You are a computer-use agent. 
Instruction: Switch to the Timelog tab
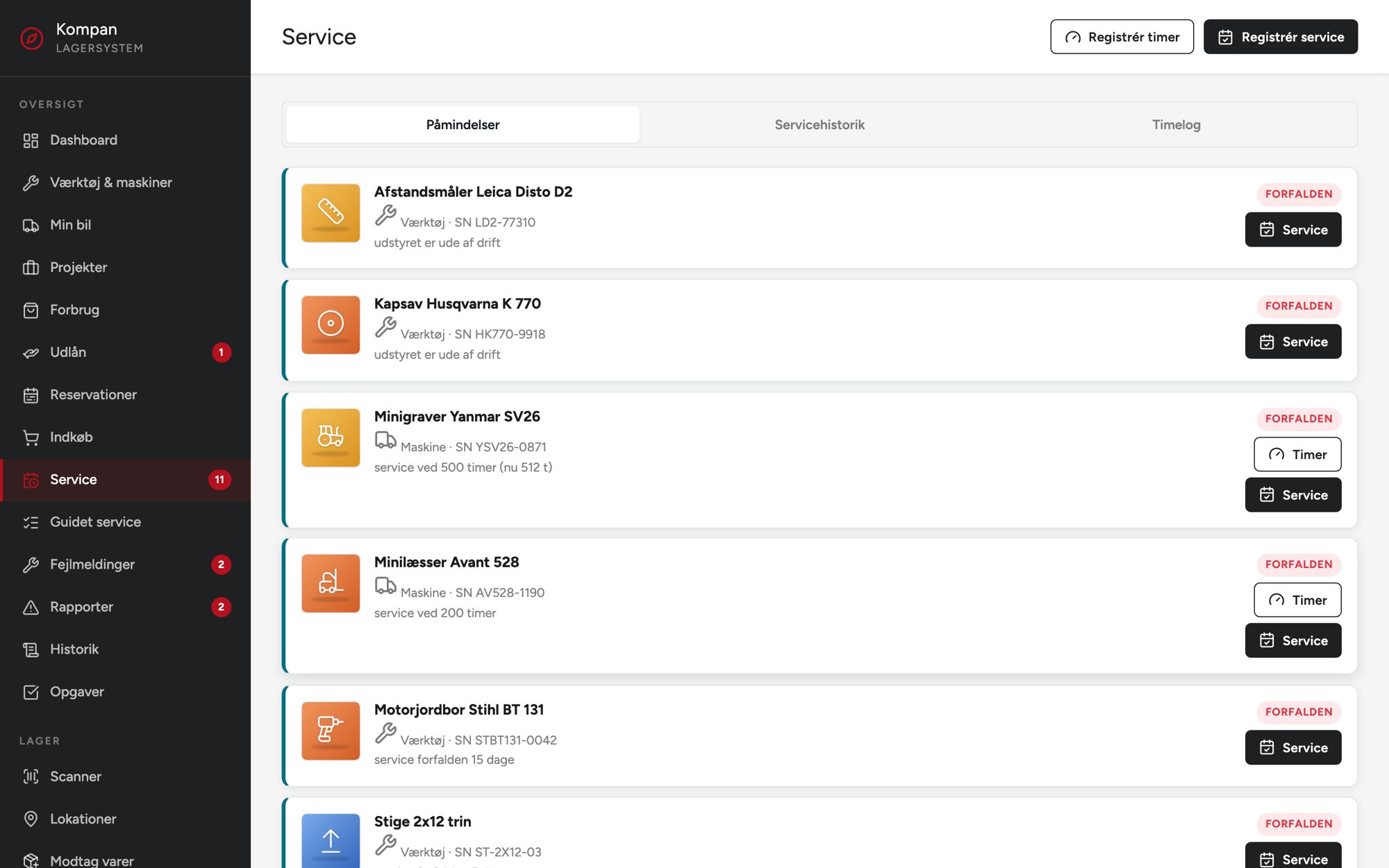point(1176,125)
